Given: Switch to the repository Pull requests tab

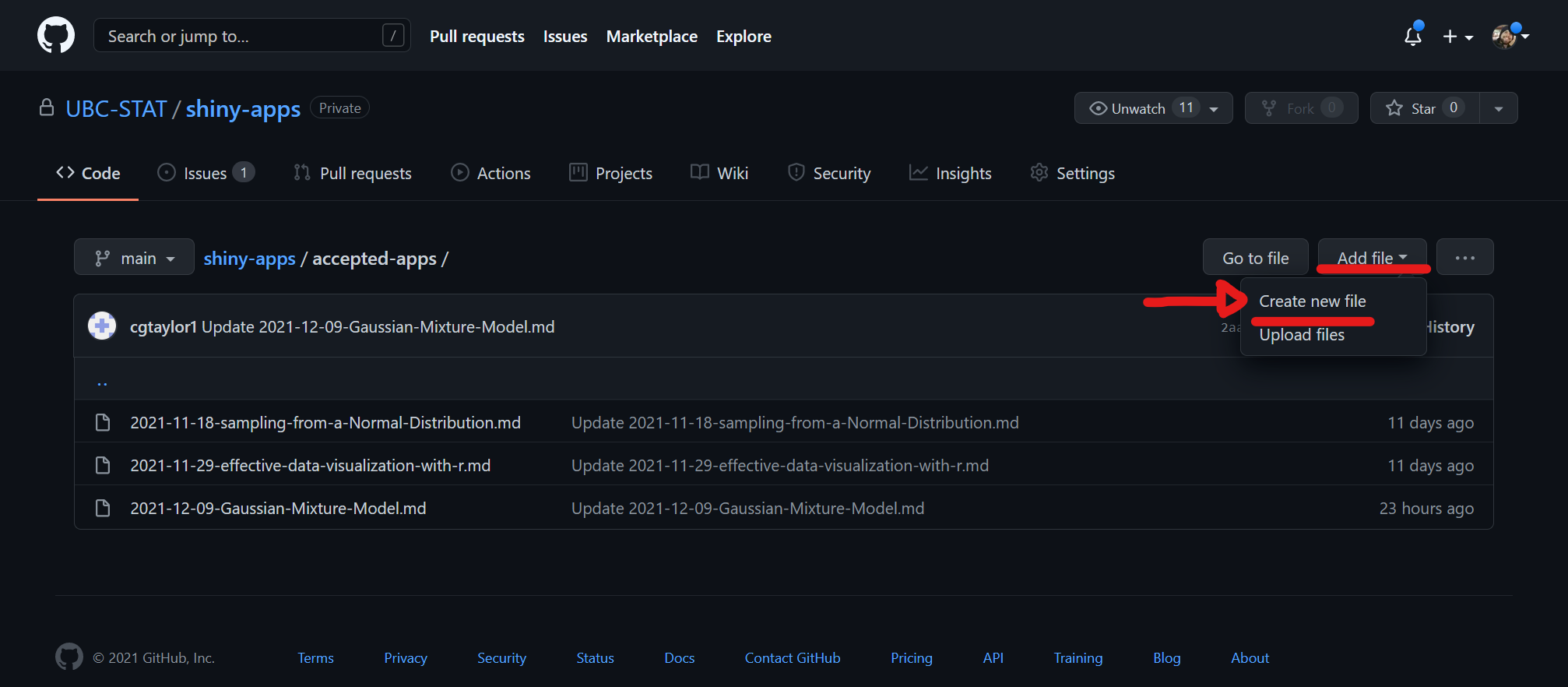Looking at the screenshot, I should [353, 174].
